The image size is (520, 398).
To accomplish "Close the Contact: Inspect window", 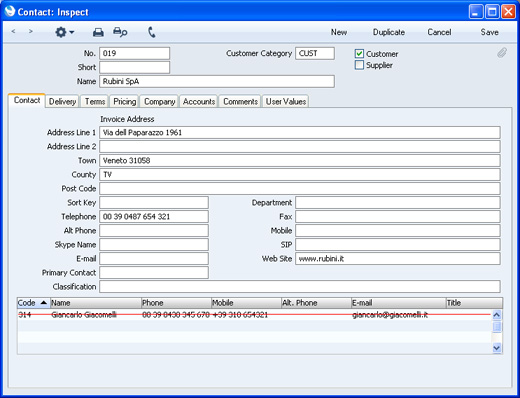I will (508, 12).
